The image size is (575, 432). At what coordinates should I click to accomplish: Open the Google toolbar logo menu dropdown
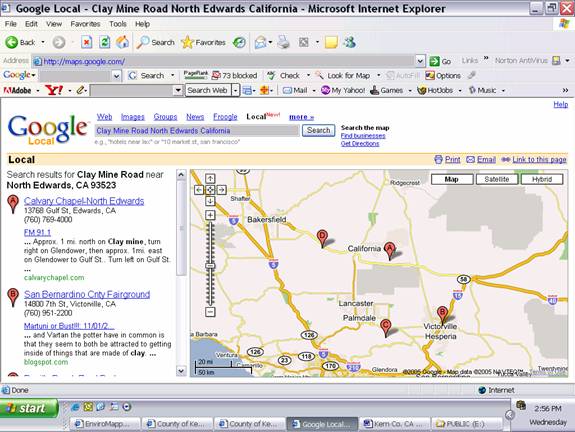[x=33, y=76]
